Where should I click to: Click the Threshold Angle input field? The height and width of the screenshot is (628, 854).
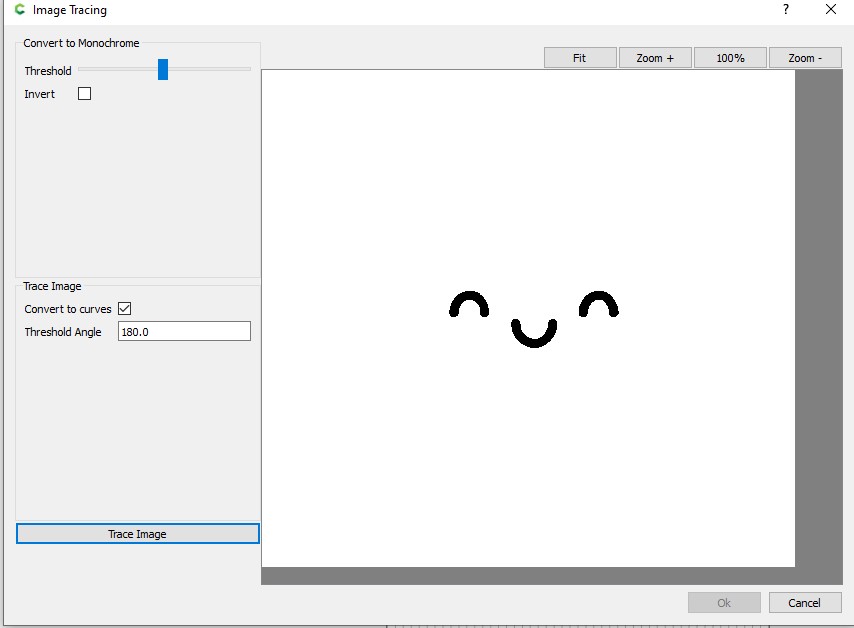184,332
